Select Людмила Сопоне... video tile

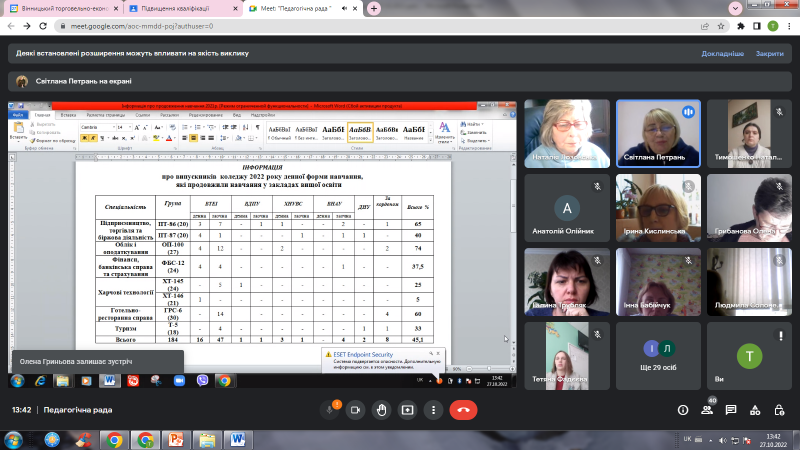coord(749,282)
